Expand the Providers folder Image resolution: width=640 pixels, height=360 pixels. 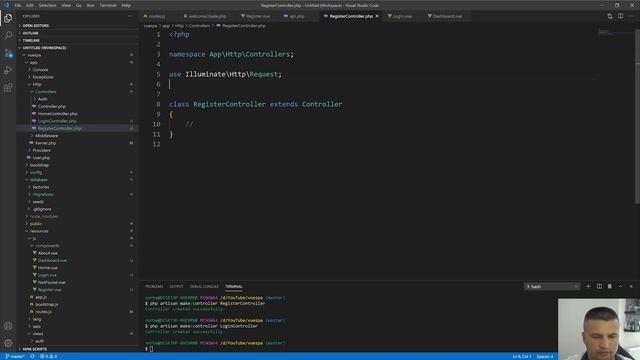click(x=41, y=151)
